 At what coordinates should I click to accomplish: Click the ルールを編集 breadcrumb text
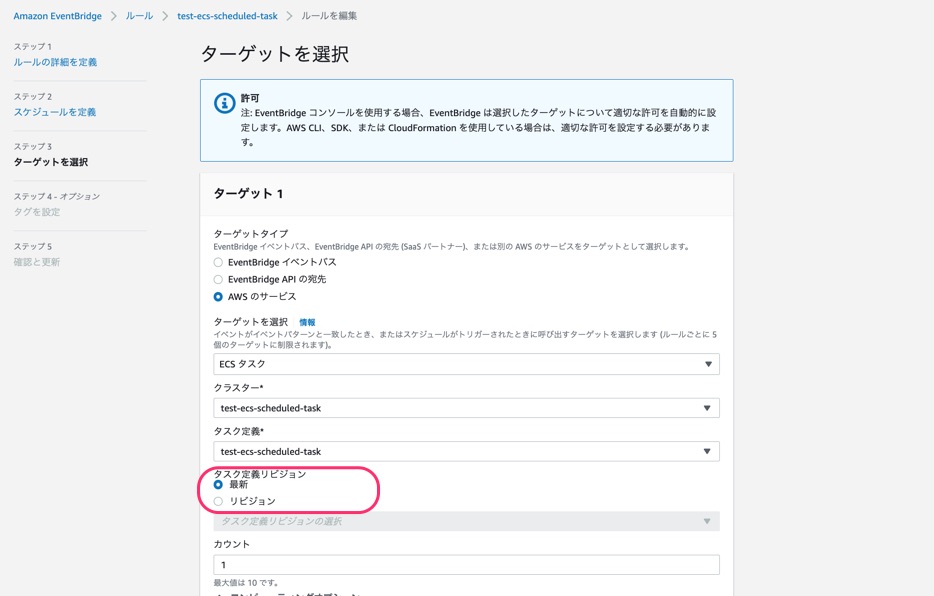(329, 16)
